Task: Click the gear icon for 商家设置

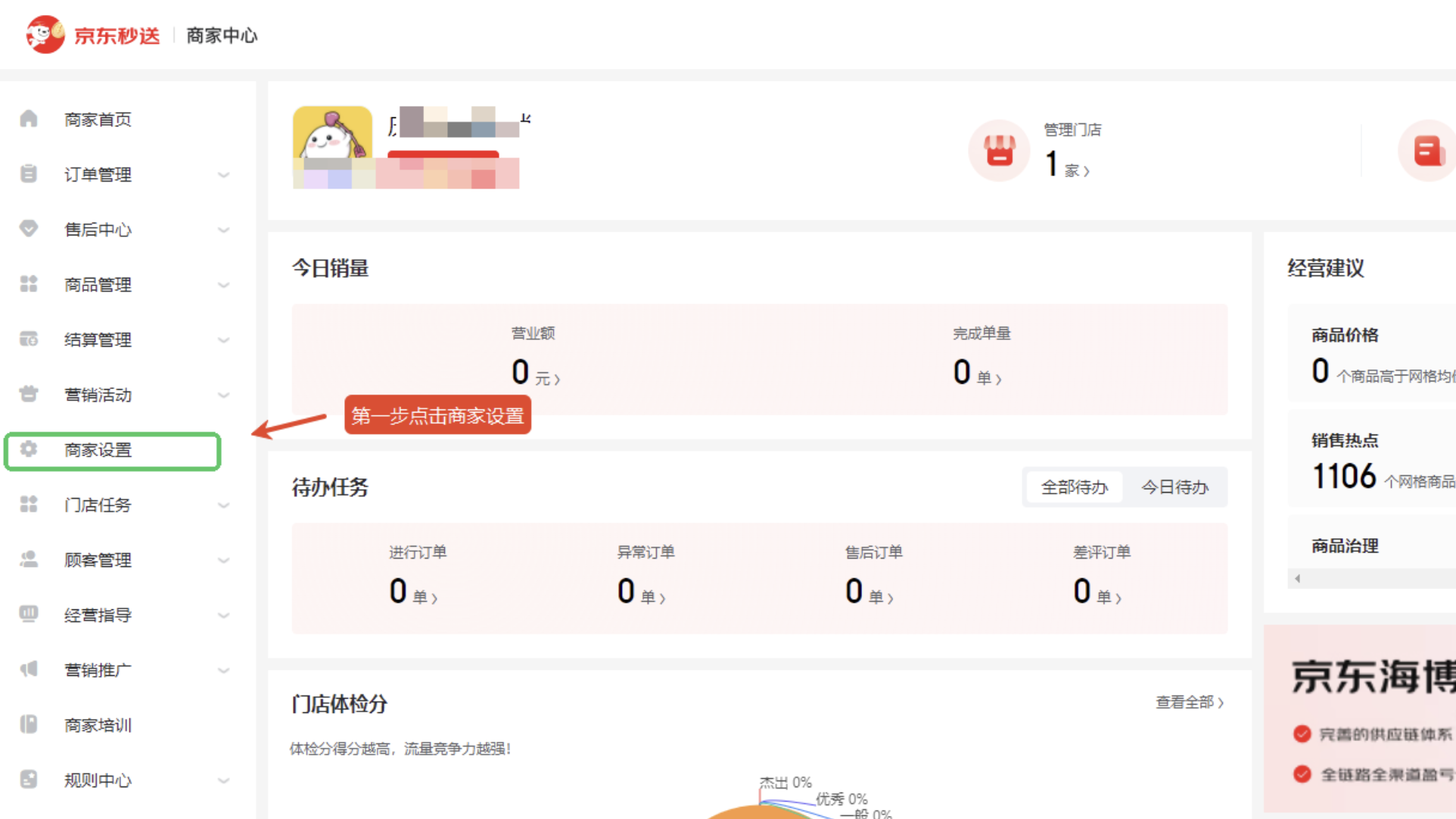Action: tap(29, 450)
